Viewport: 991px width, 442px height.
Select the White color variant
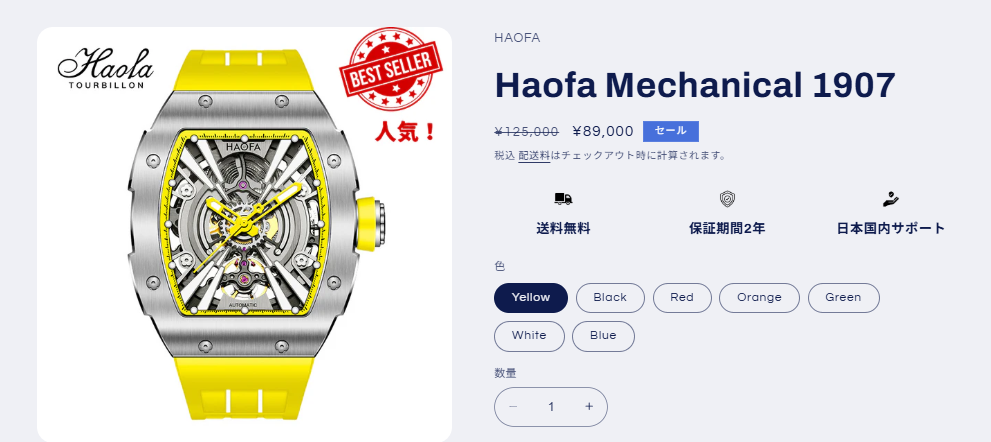pos(529,336)
